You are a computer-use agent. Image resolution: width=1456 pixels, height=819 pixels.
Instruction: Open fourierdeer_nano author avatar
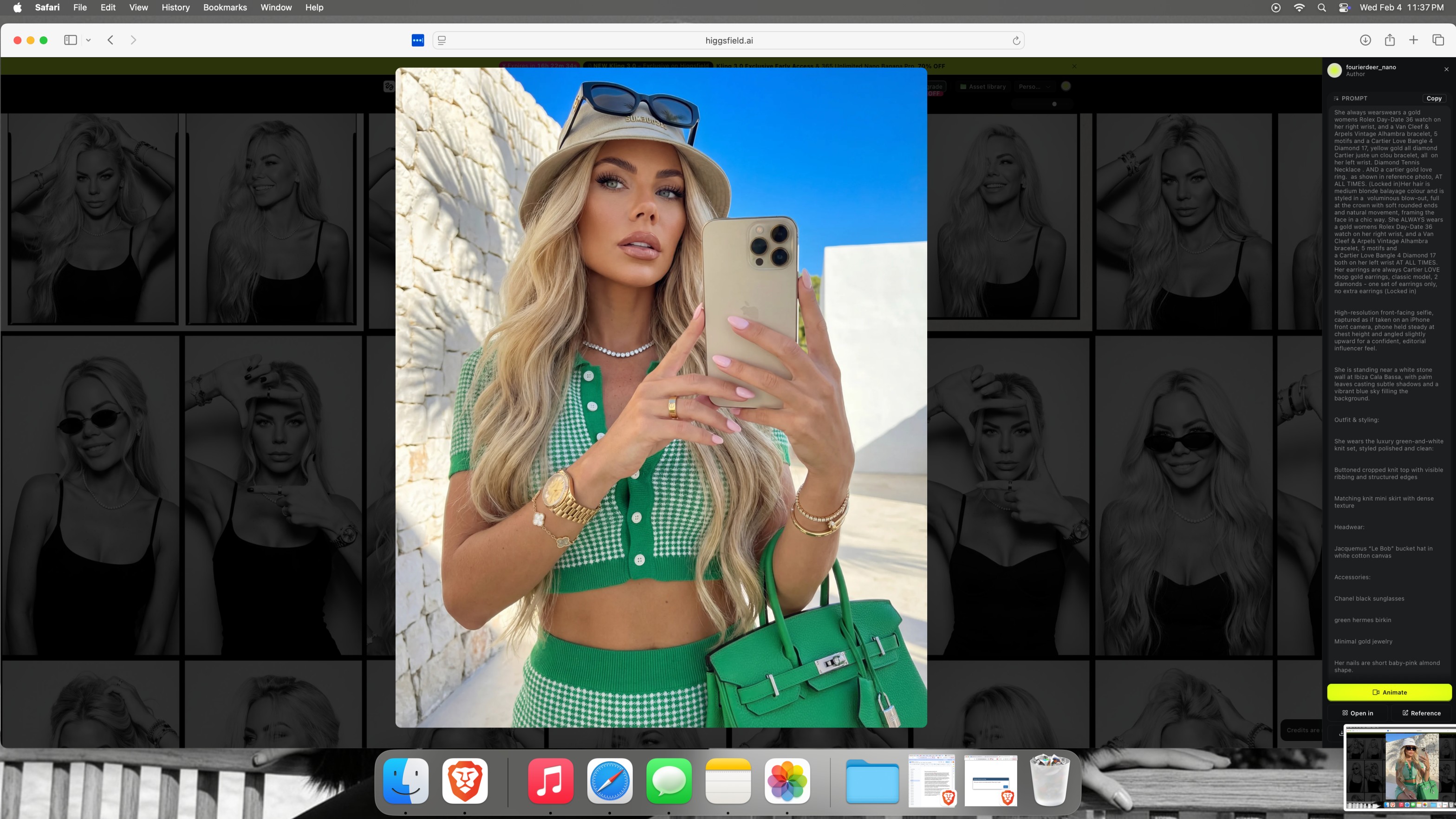click(x=1334, y=70)
